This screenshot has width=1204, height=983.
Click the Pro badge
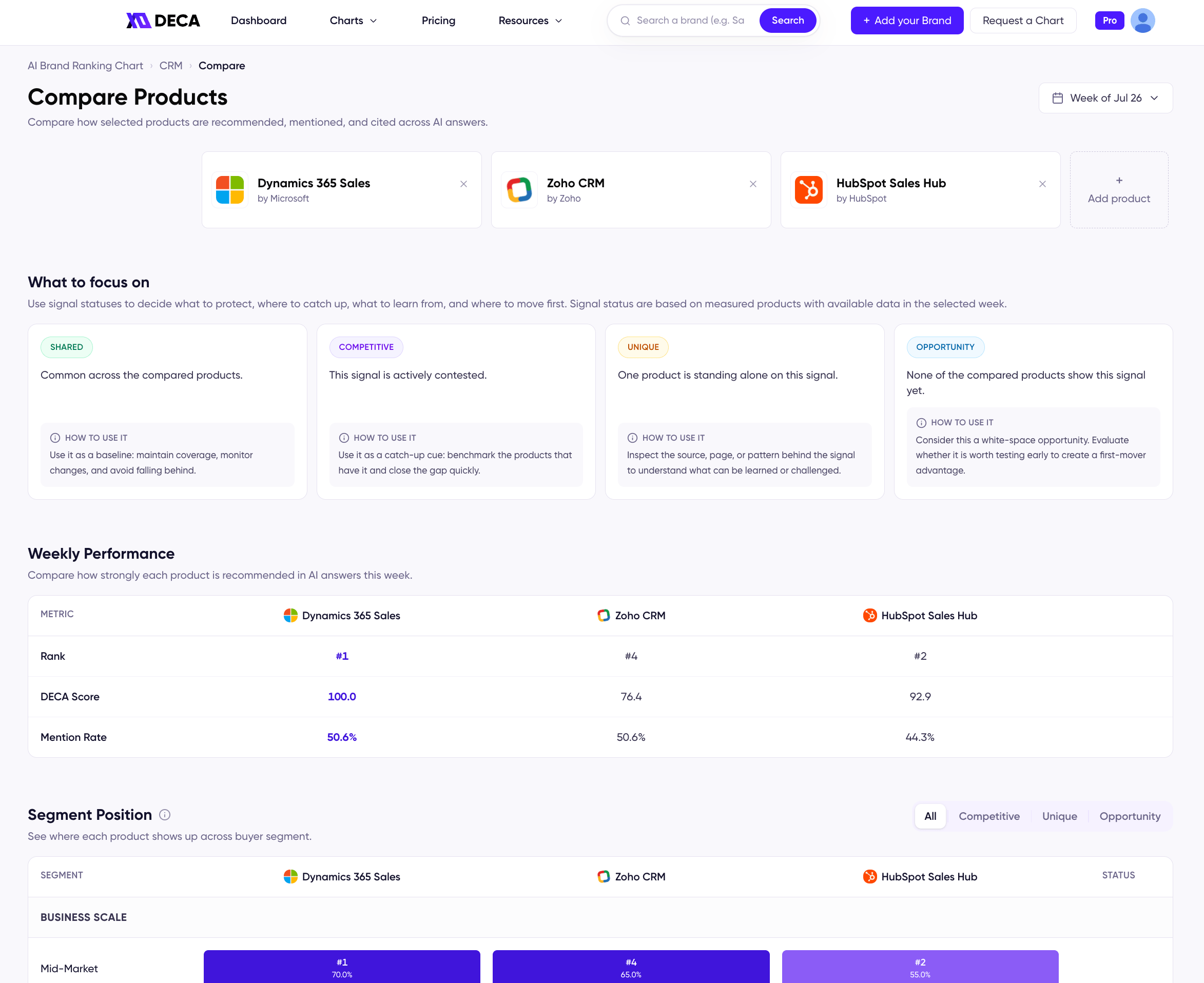pos(1110,21)
